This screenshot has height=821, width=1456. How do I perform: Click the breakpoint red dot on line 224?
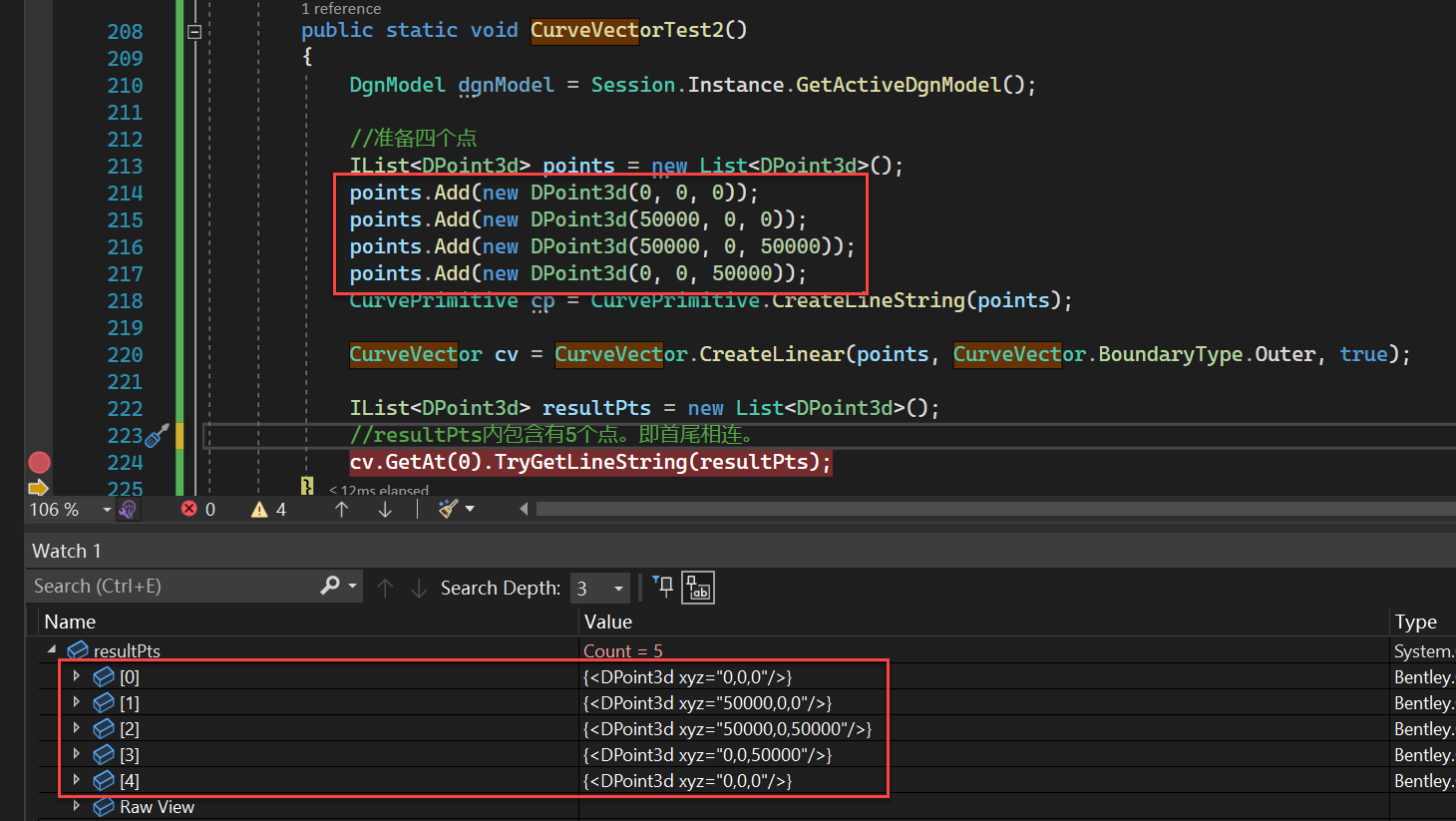39,462
